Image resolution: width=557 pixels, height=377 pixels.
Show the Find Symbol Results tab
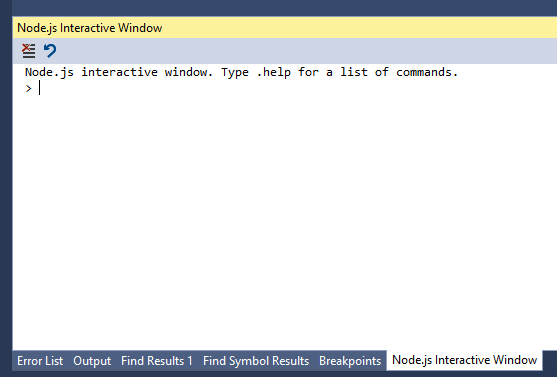256,361
